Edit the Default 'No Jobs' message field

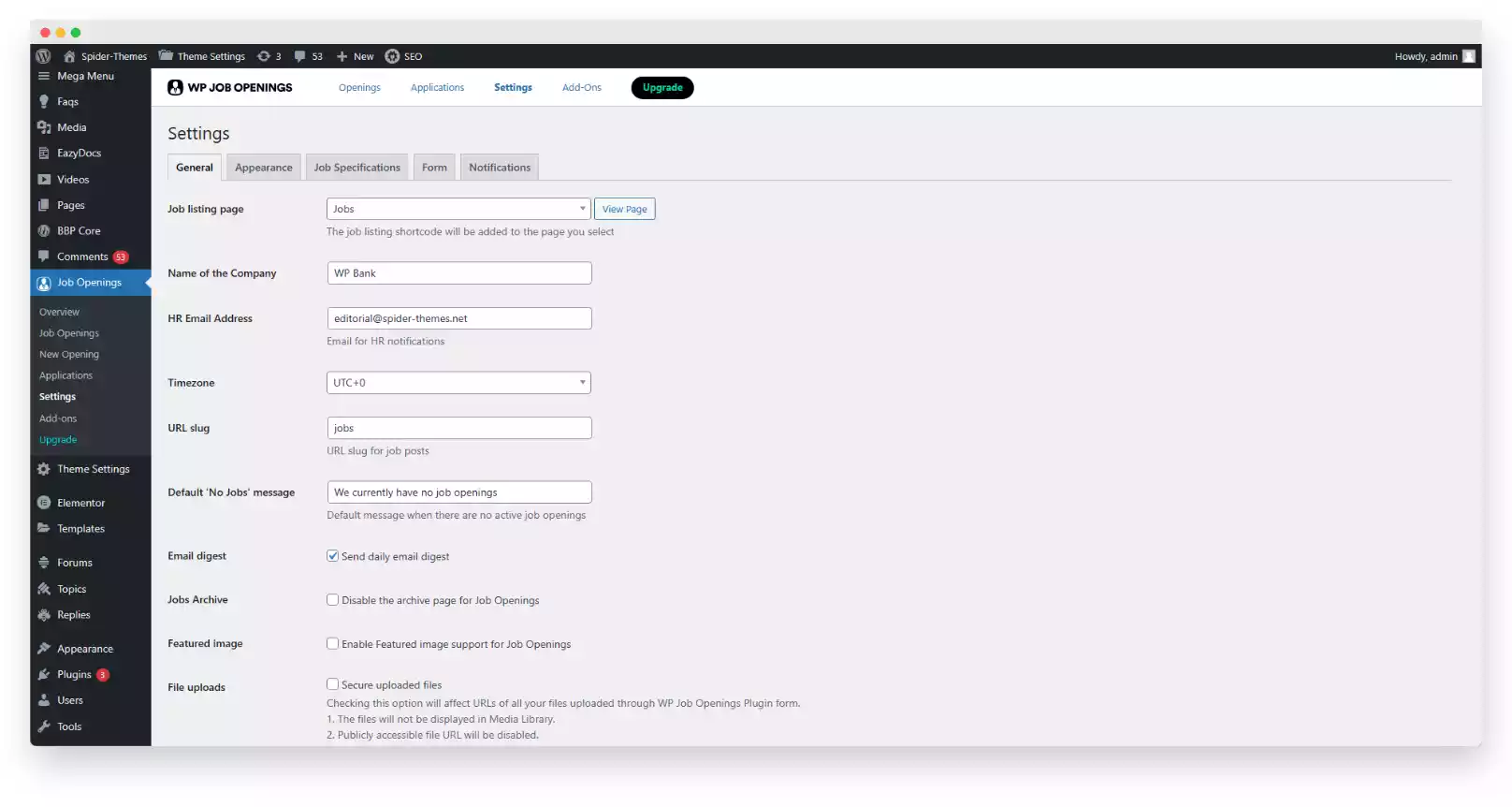[x=459, y=492]
